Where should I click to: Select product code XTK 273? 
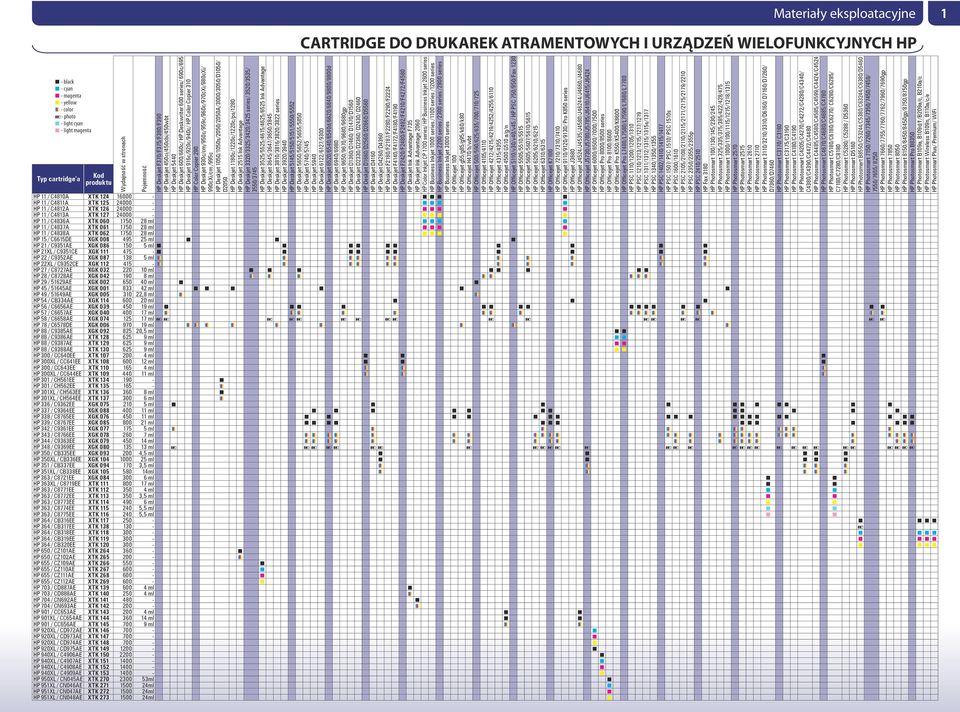coord(98,697)
